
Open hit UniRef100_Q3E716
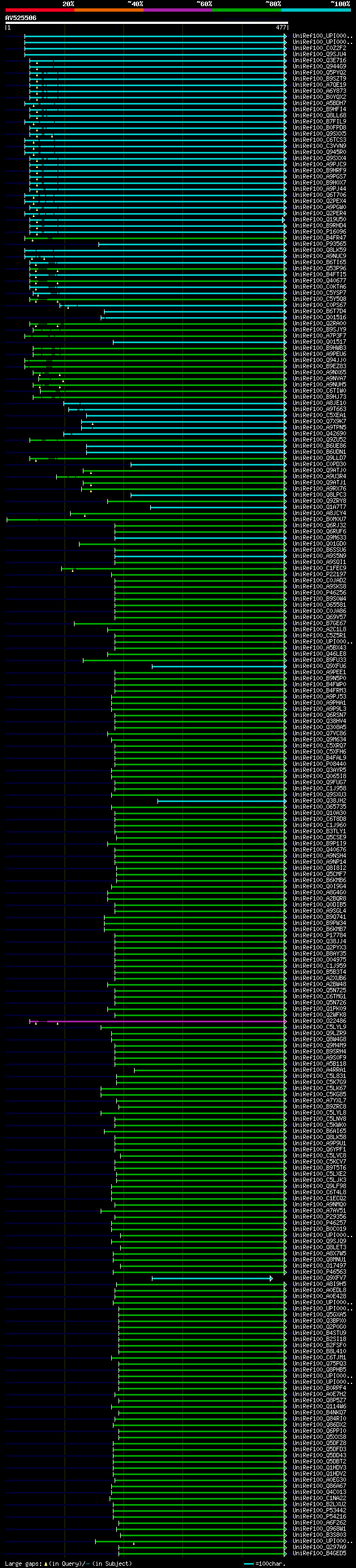pyautogui.click(x=319, y=60)
